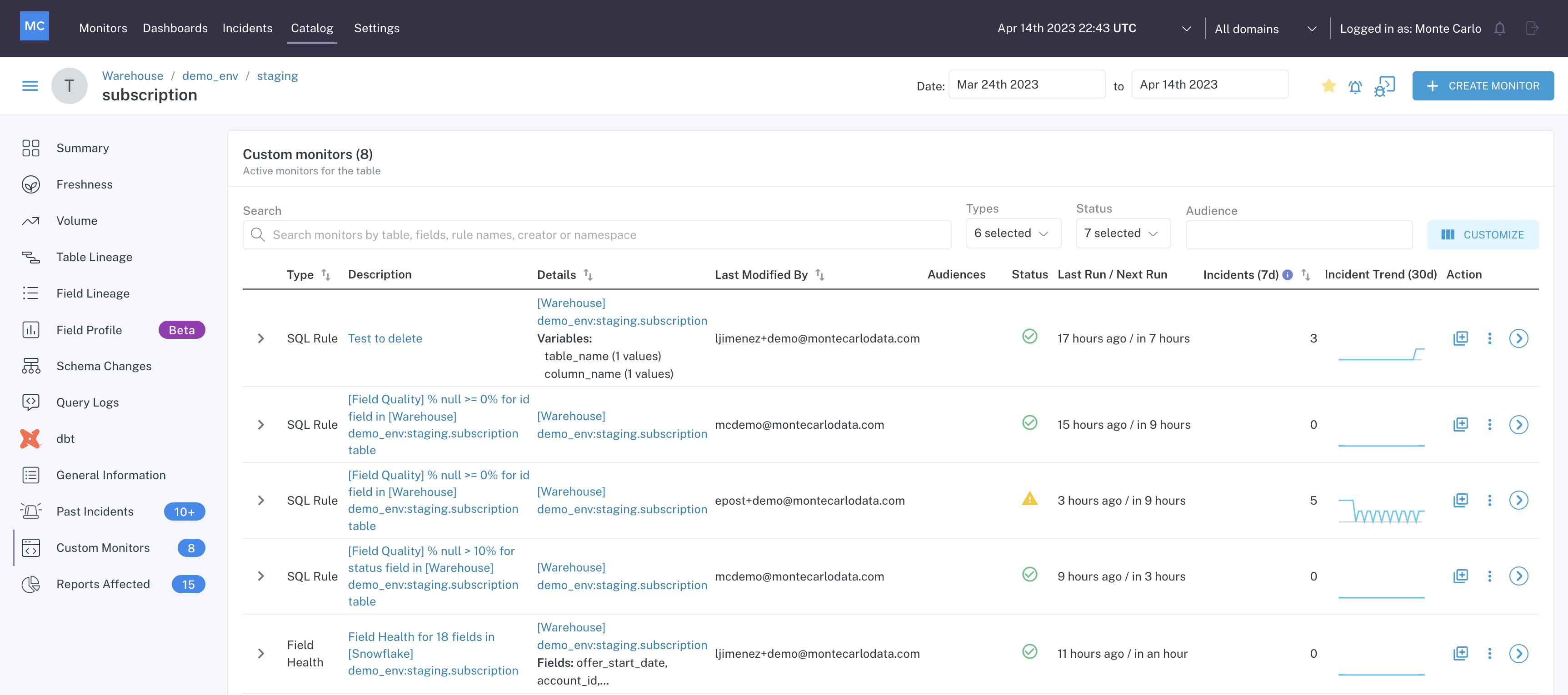Image resolution: width=1568 pixels, height=695 pixels.
Task: Click the monitor search input field
Action: pyautogui.click(x=596, y=235)
